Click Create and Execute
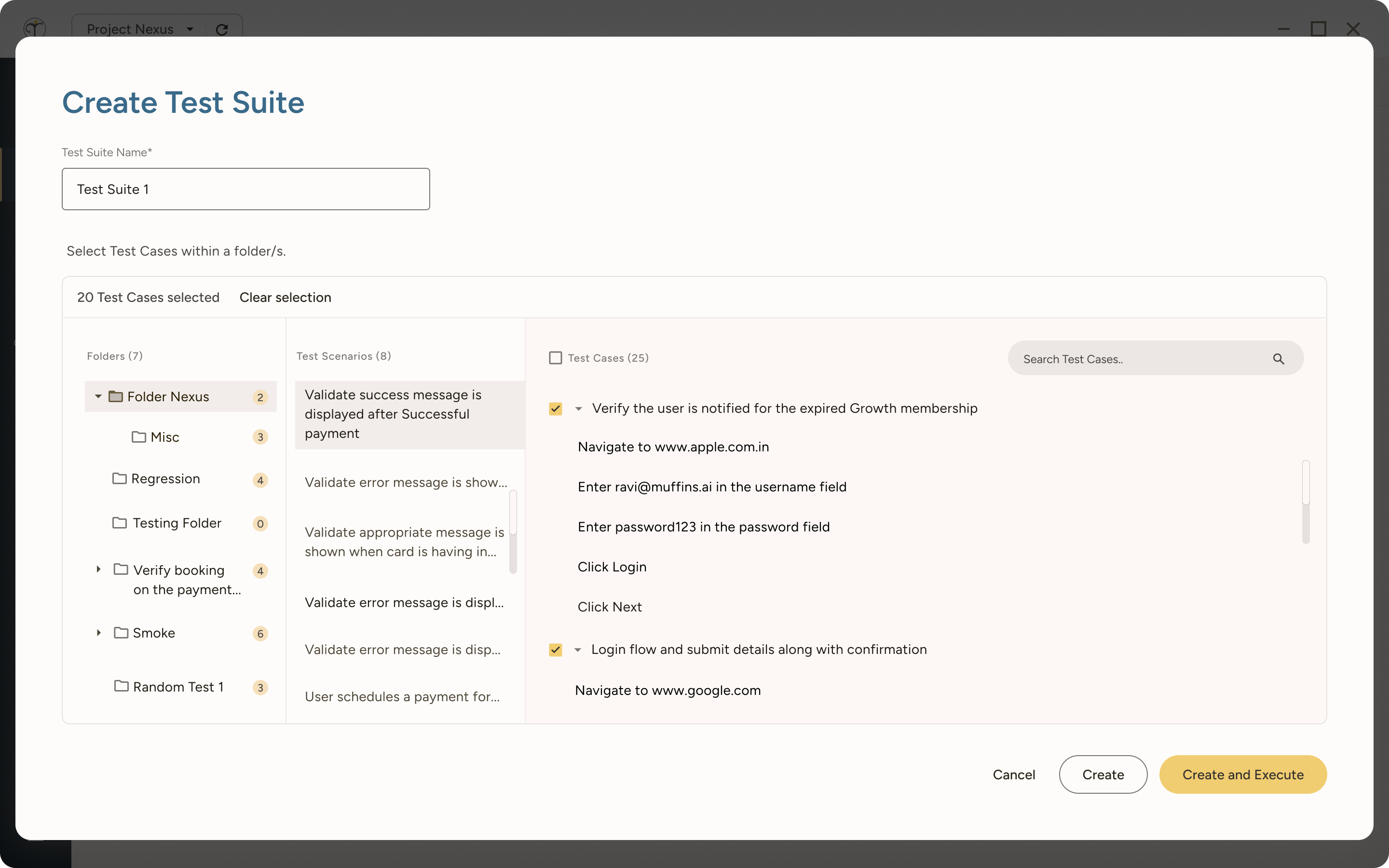 pos(1243,774)
